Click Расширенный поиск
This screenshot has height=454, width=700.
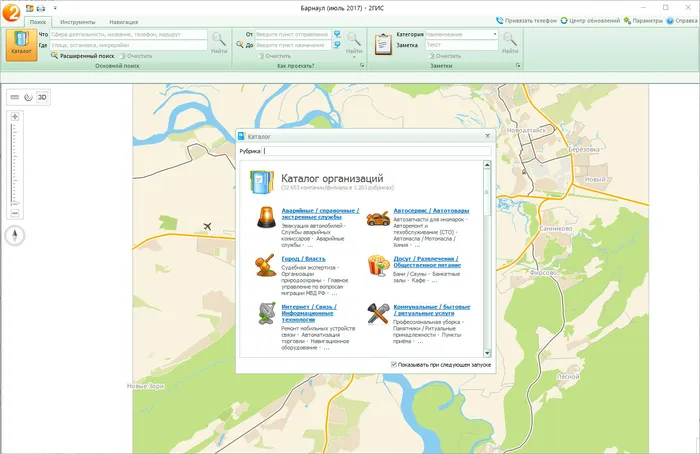(83, 56)
